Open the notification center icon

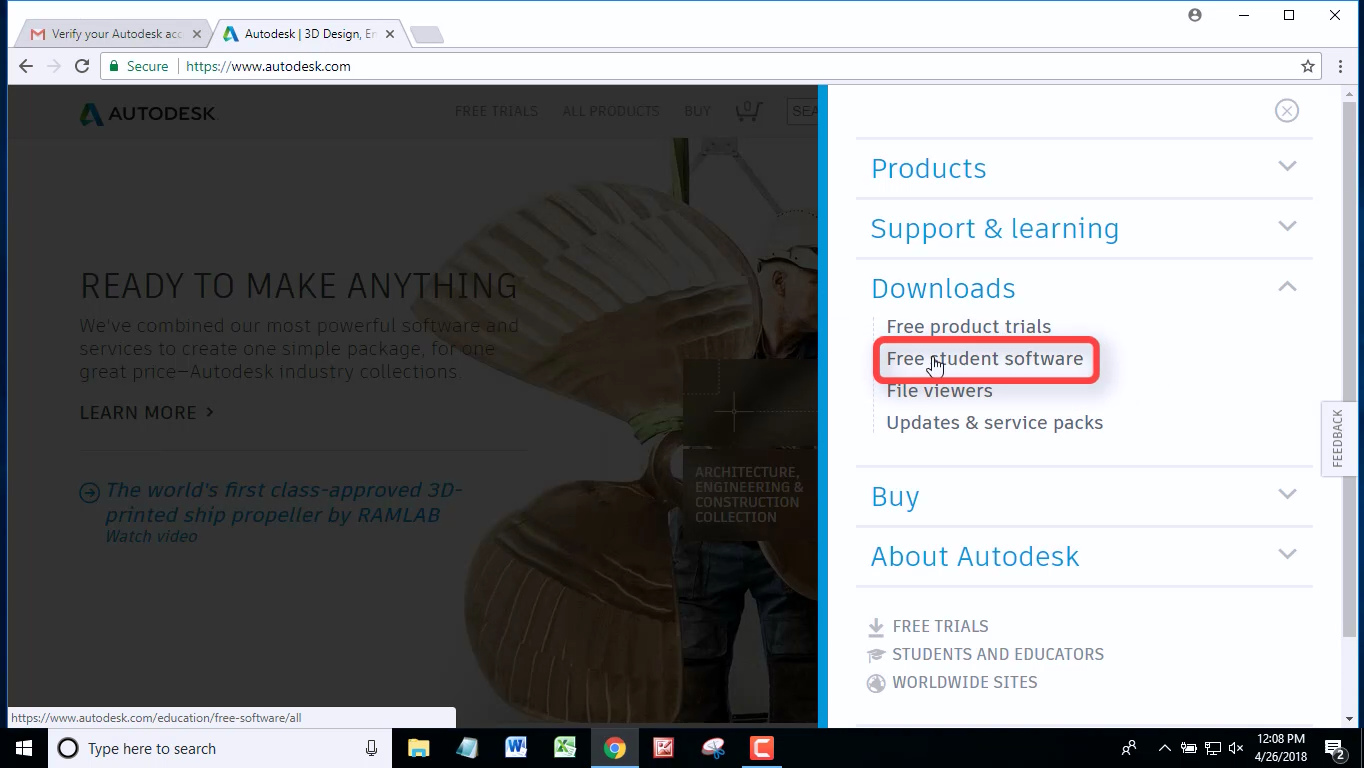pyautogui.click(x=1335, y=748)
